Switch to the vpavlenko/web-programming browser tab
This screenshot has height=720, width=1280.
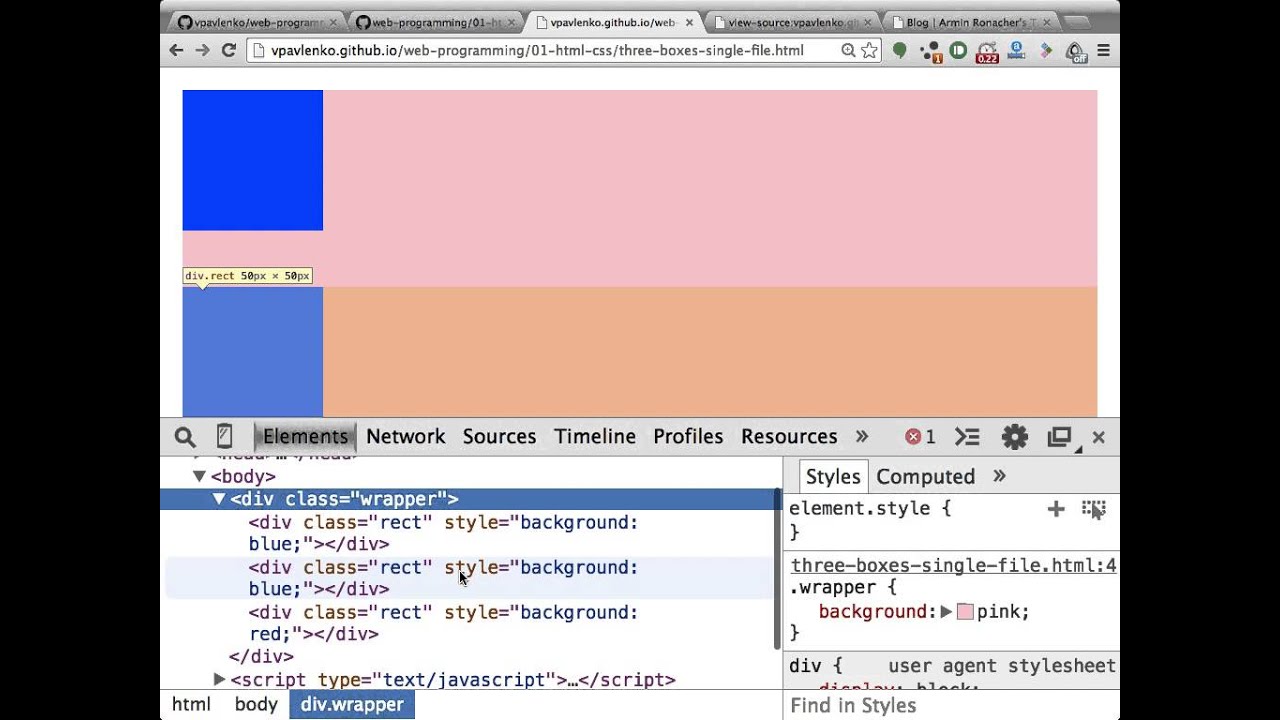pyautogui.click(x=256, y=22)
